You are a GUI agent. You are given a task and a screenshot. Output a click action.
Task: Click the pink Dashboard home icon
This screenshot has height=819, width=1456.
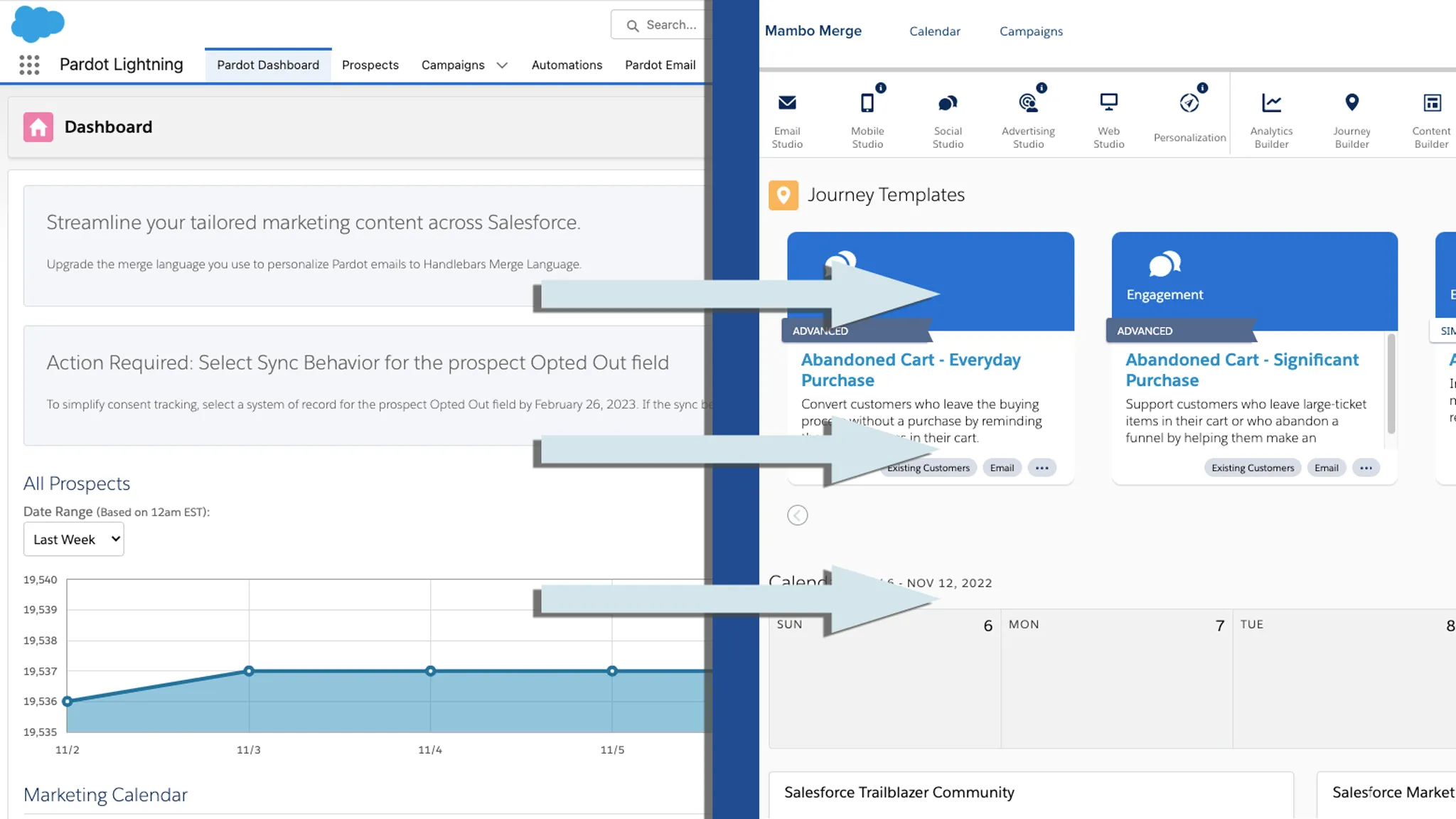pos(38,127)
